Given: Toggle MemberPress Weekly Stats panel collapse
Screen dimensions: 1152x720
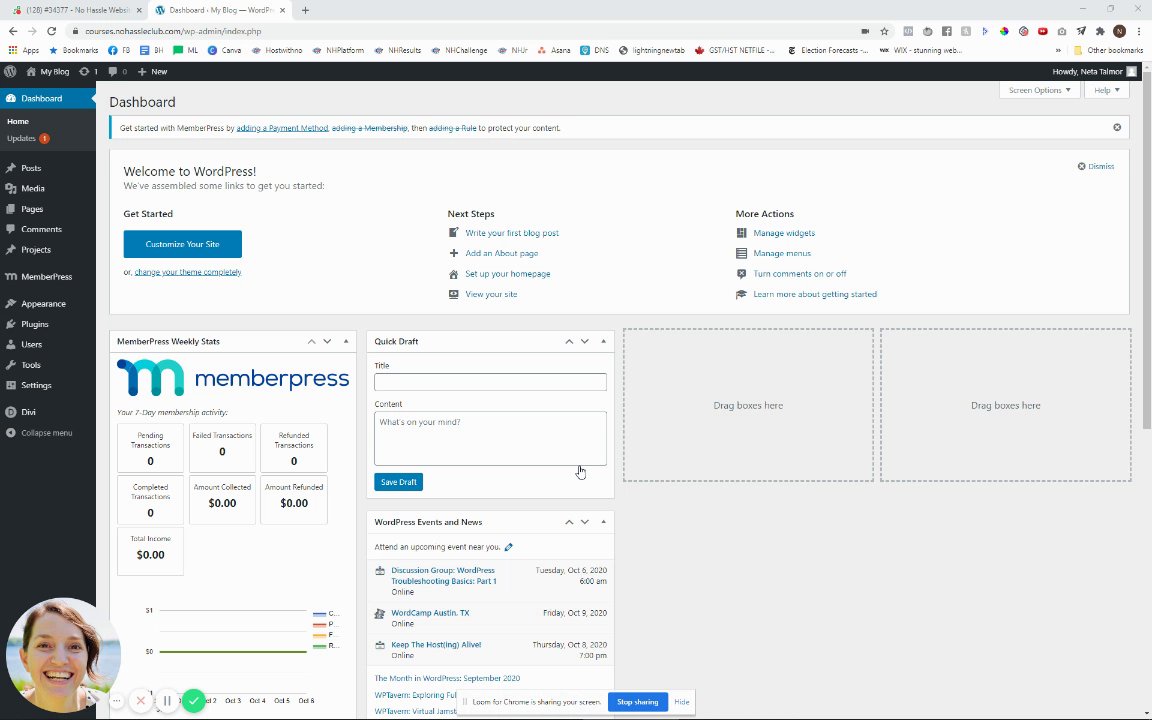Looking at the screenshot, I should 346,342.
